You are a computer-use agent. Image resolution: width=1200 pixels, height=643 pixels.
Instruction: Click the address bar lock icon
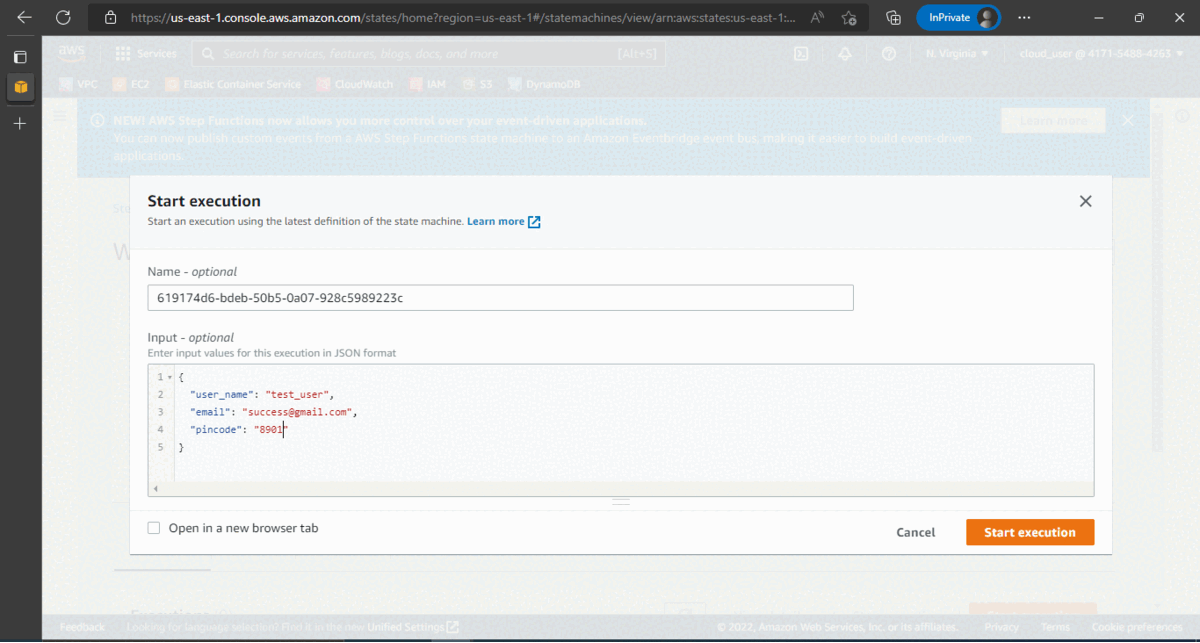point(111,18)
